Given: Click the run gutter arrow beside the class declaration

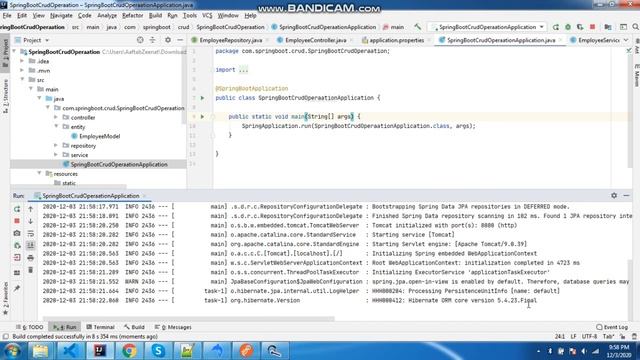Looking at the screenshot, I should click(x=202, y=98).
